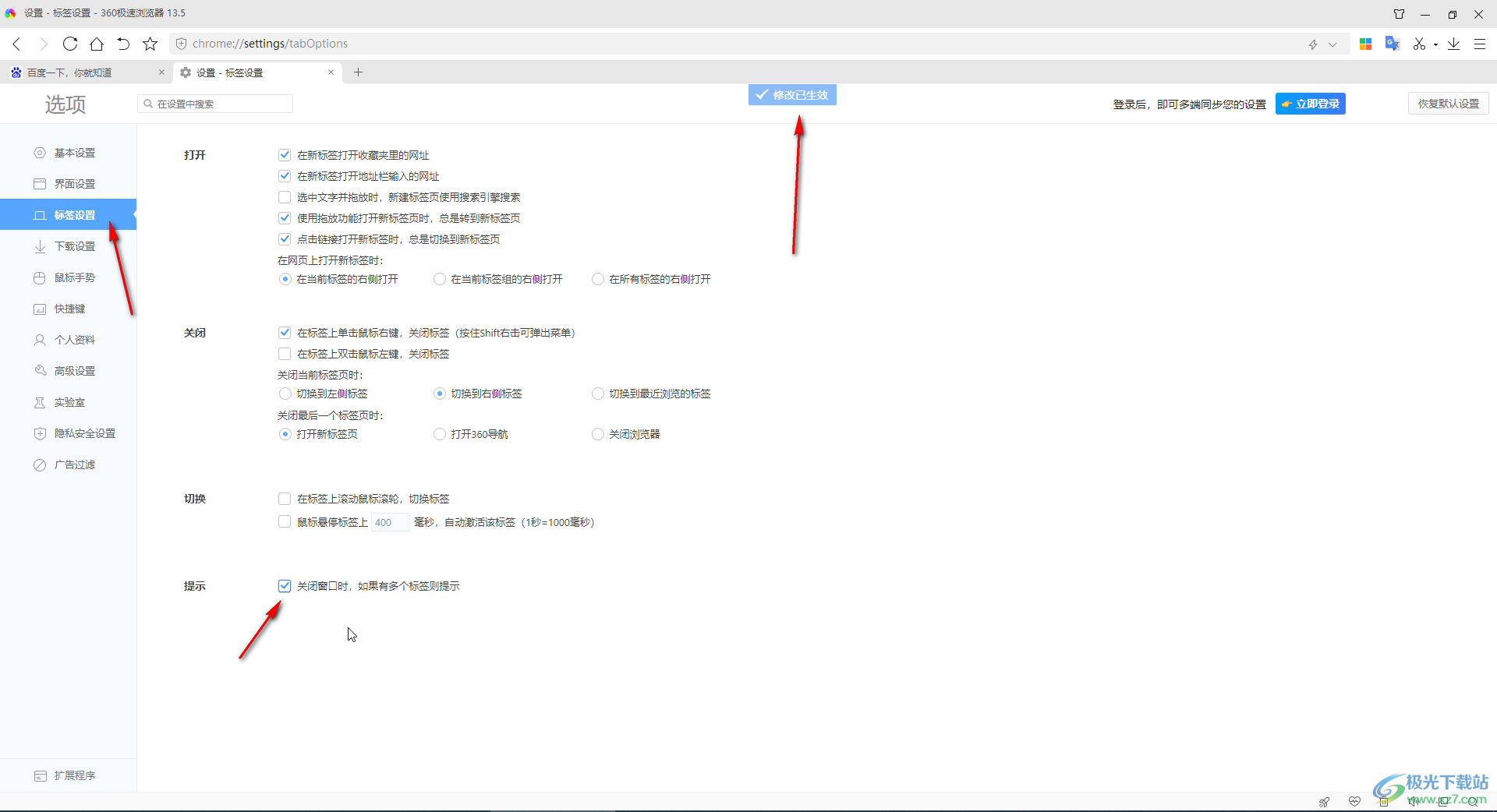The width and height of the screenshot is (1497, 812).
Task: Toggle 在新标签打开地址栏输入的网址 checkbox
Action: click(285, 176)
